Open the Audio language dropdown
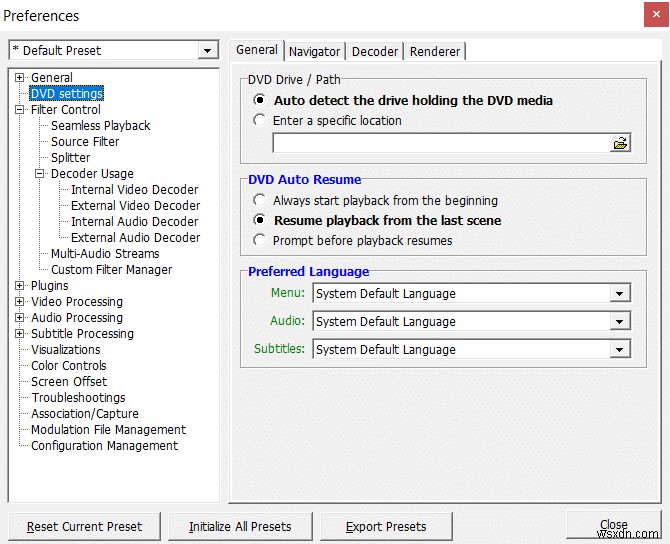Image resolution: width=670 pixels, height=544 pixels. point(620,321)
